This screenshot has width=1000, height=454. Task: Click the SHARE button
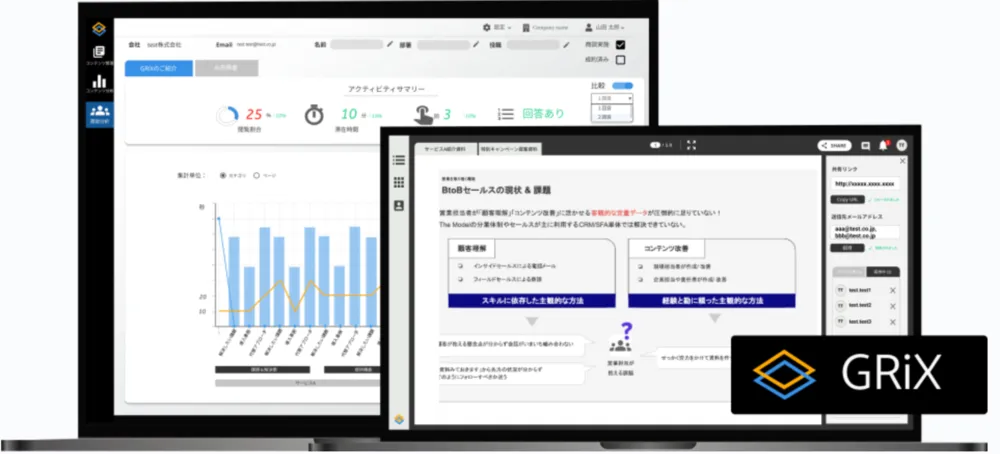coord(834,145)
